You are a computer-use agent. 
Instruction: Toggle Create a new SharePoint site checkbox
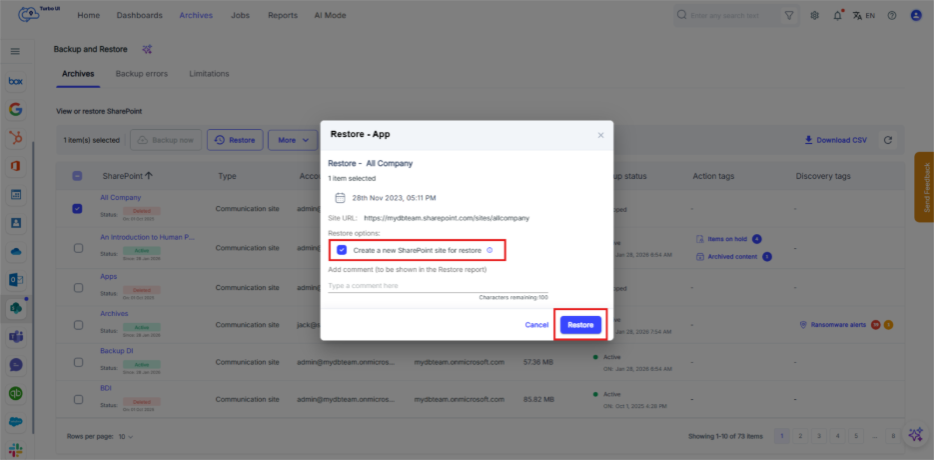343,250
